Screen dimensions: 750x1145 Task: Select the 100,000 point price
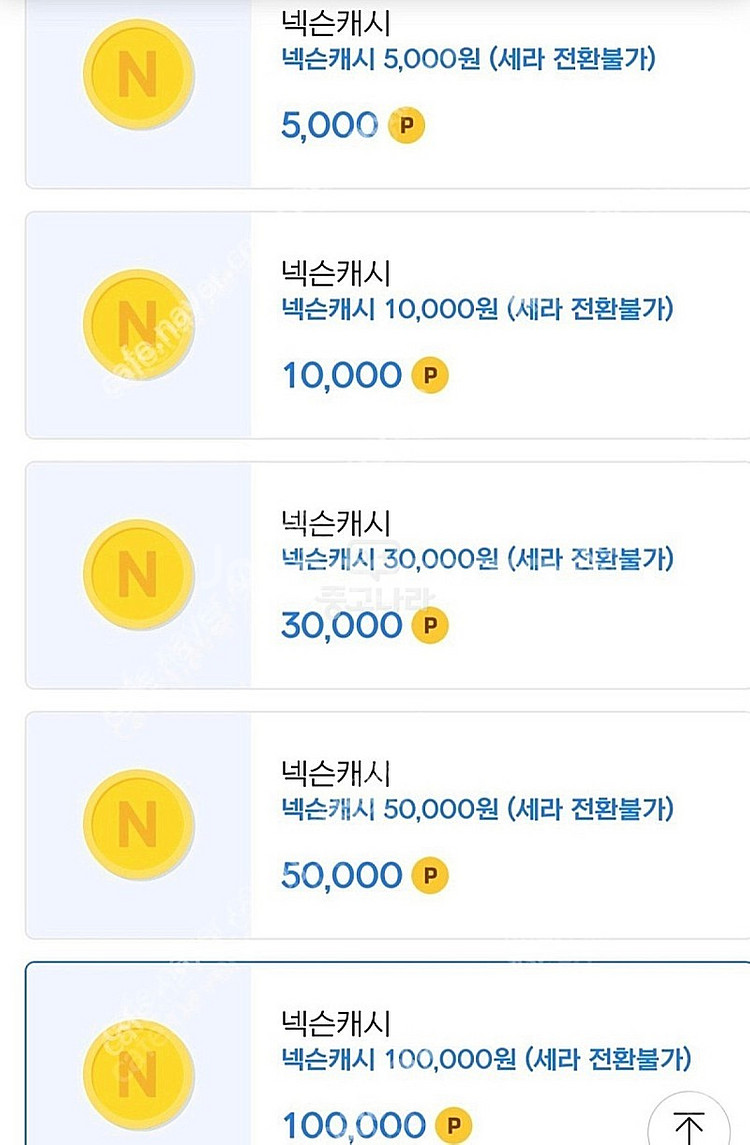353,1126
